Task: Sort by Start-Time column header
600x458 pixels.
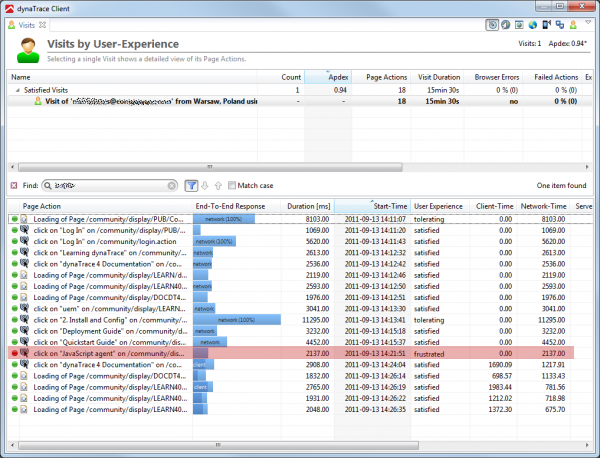Action: (372, 206)
